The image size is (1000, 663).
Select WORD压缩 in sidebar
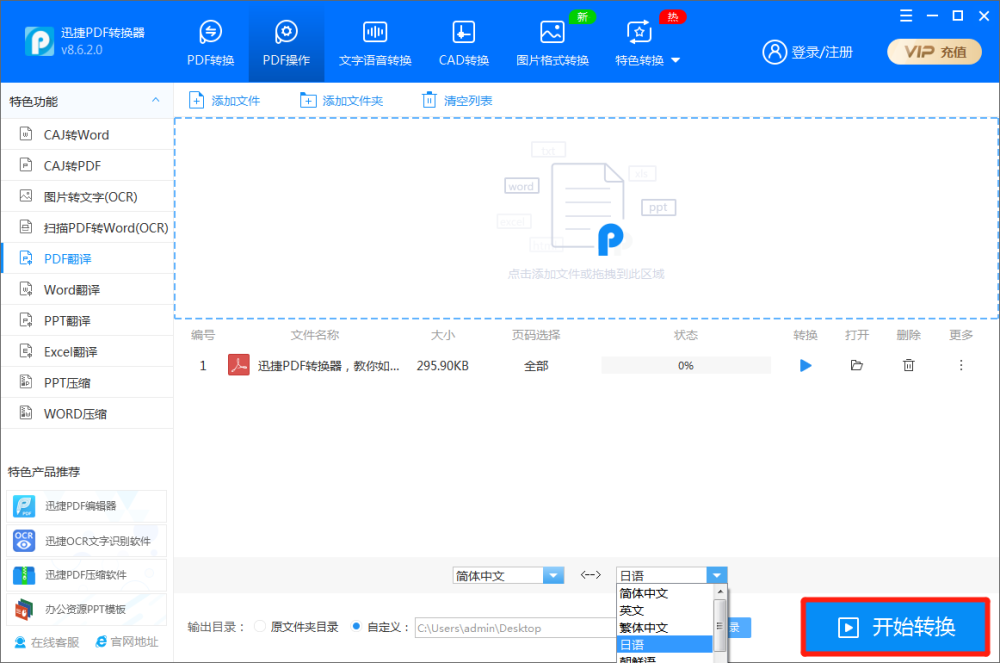(x=87, y=414)
